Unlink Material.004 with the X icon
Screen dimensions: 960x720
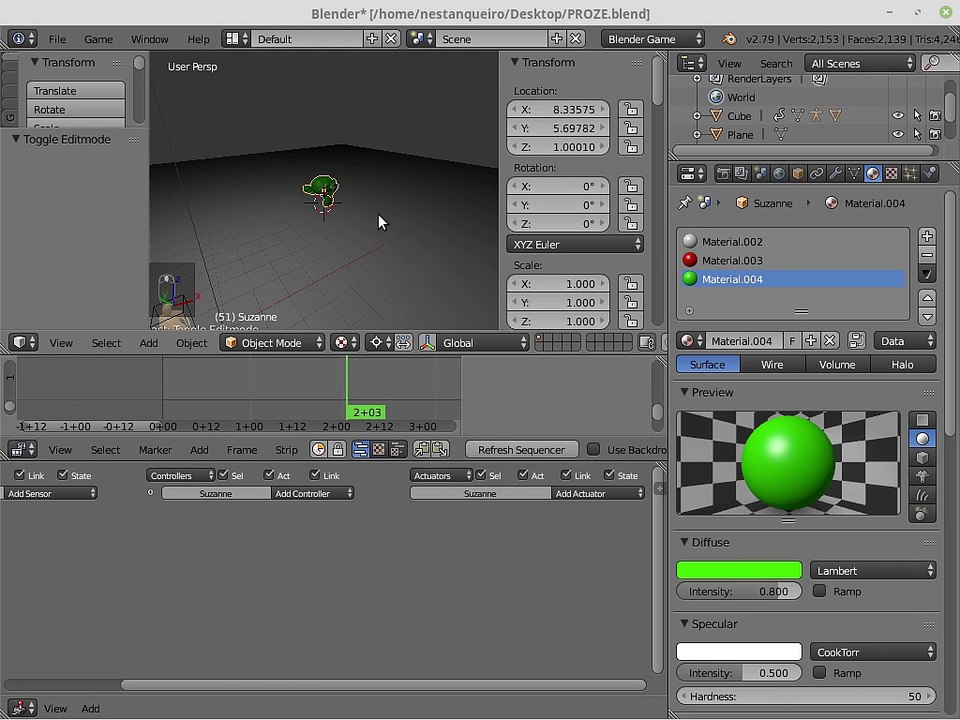point(830,341)
